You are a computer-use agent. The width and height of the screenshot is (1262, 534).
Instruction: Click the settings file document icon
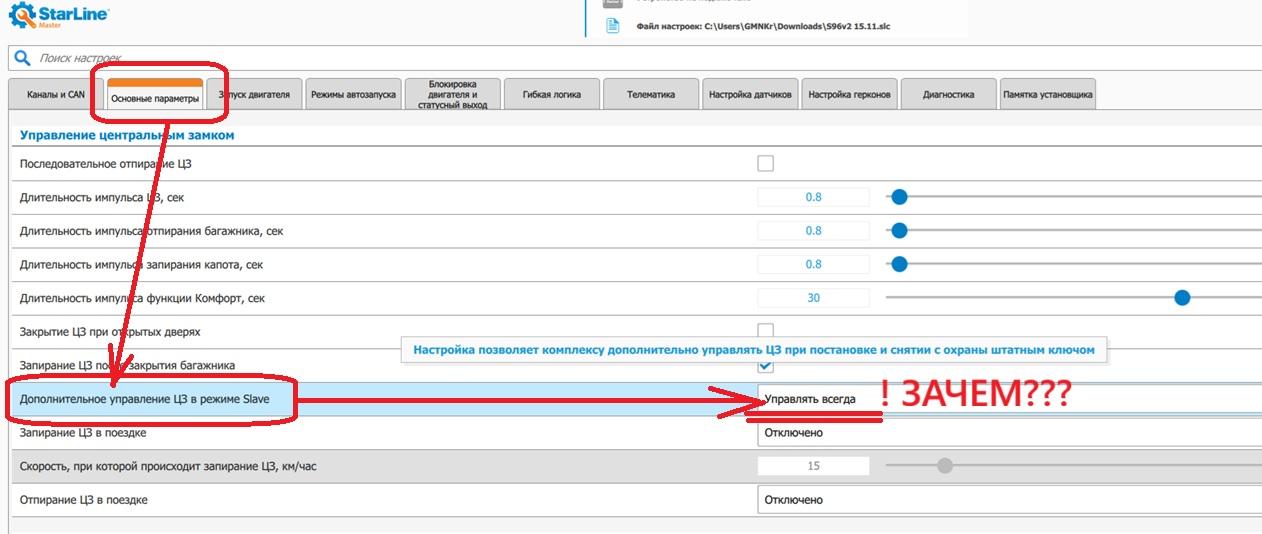(x=612, y=26)
